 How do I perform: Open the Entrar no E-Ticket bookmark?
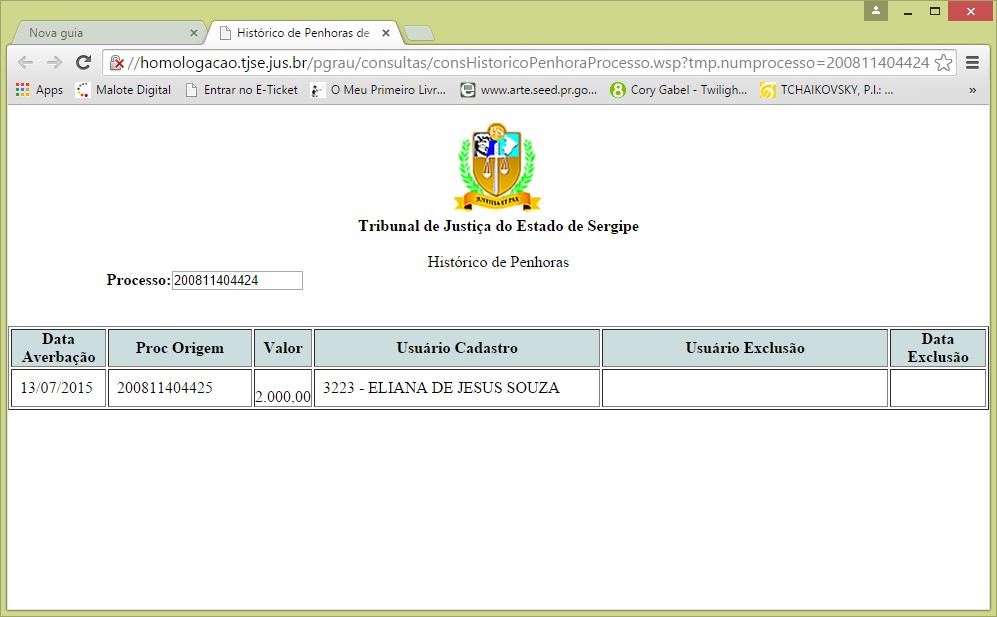[x=241, y=90]
